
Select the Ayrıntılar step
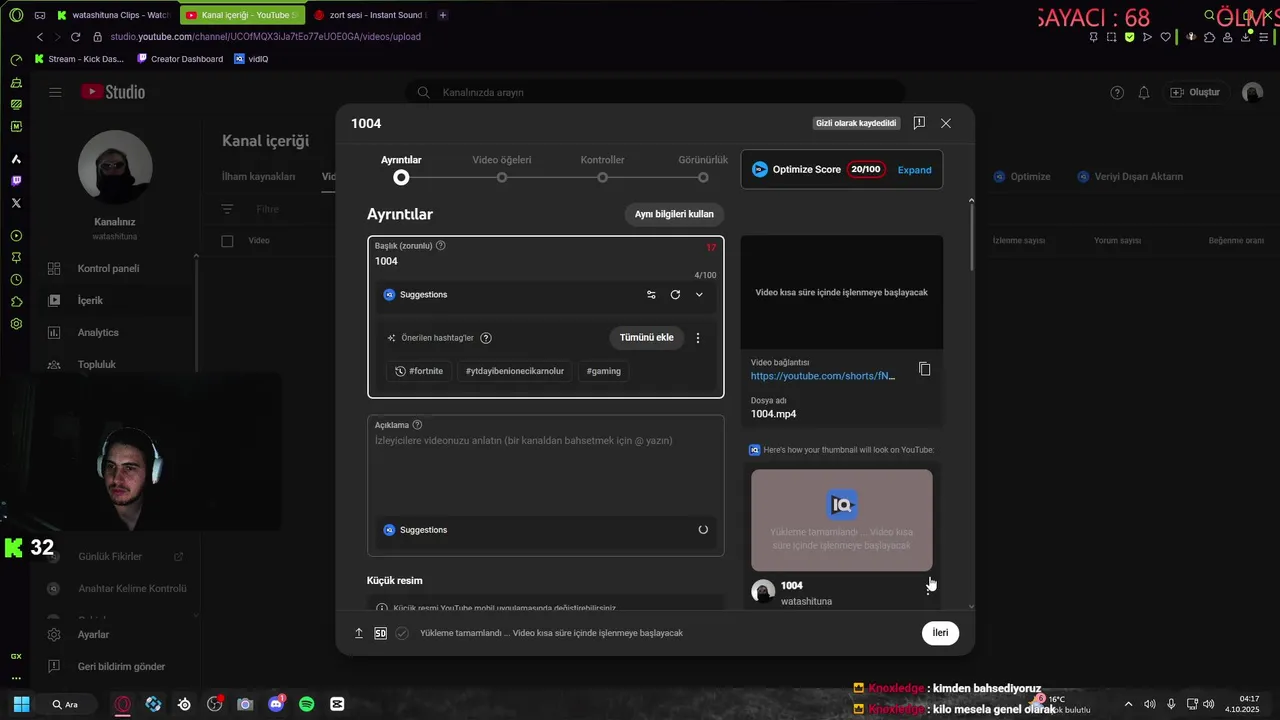coord(401,168)
